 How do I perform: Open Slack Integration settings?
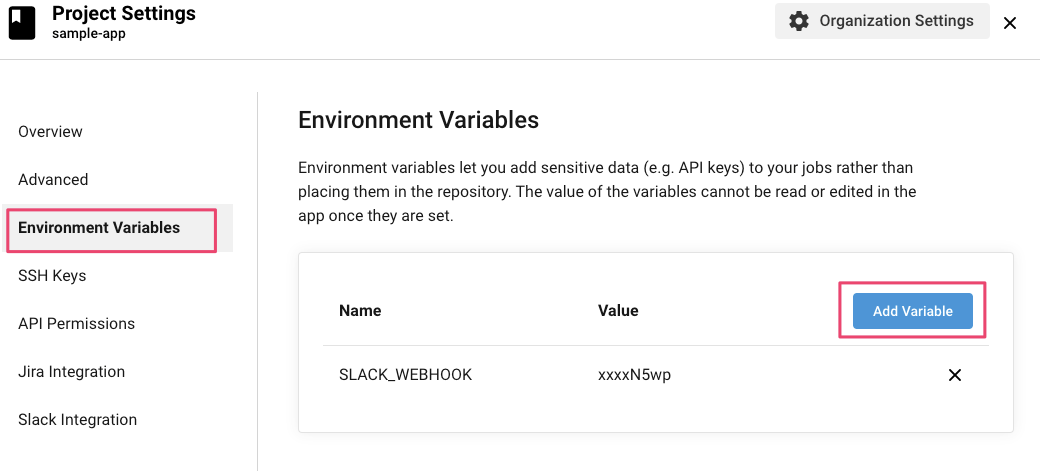(77, 420)
